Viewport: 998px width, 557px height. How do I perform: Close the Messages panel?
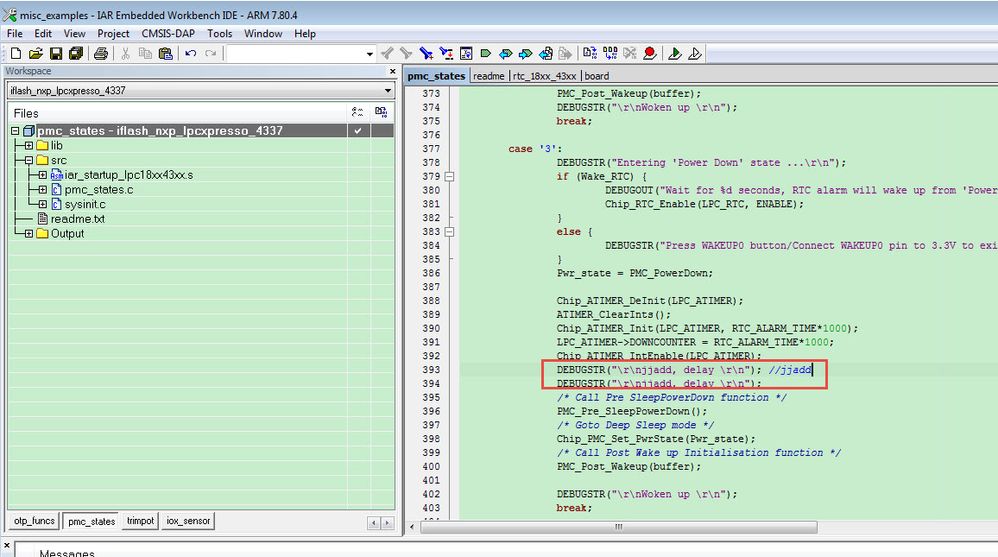point(6,546)
